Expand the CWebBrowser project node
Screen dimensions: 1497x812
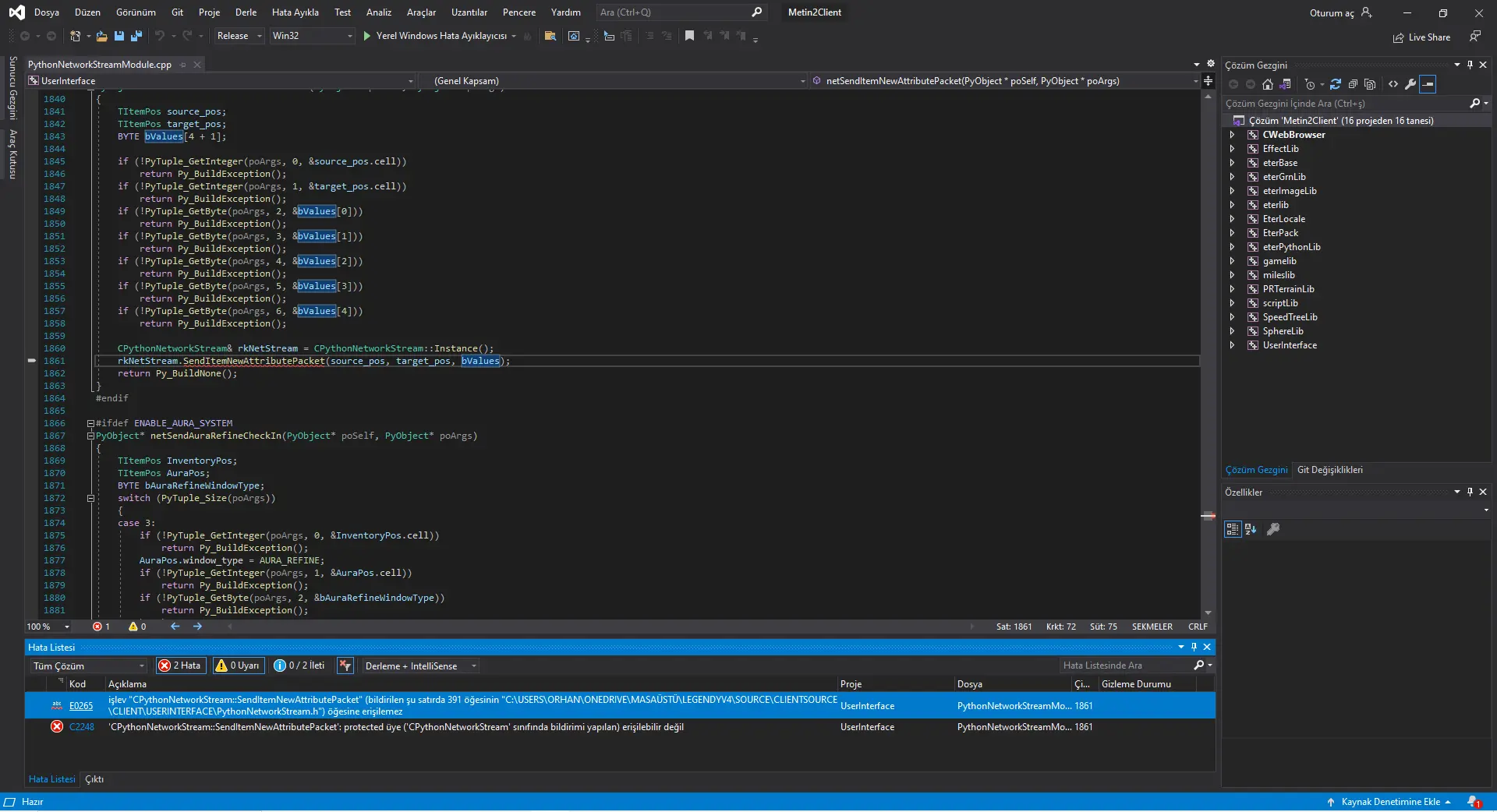tap(1232, 135)
